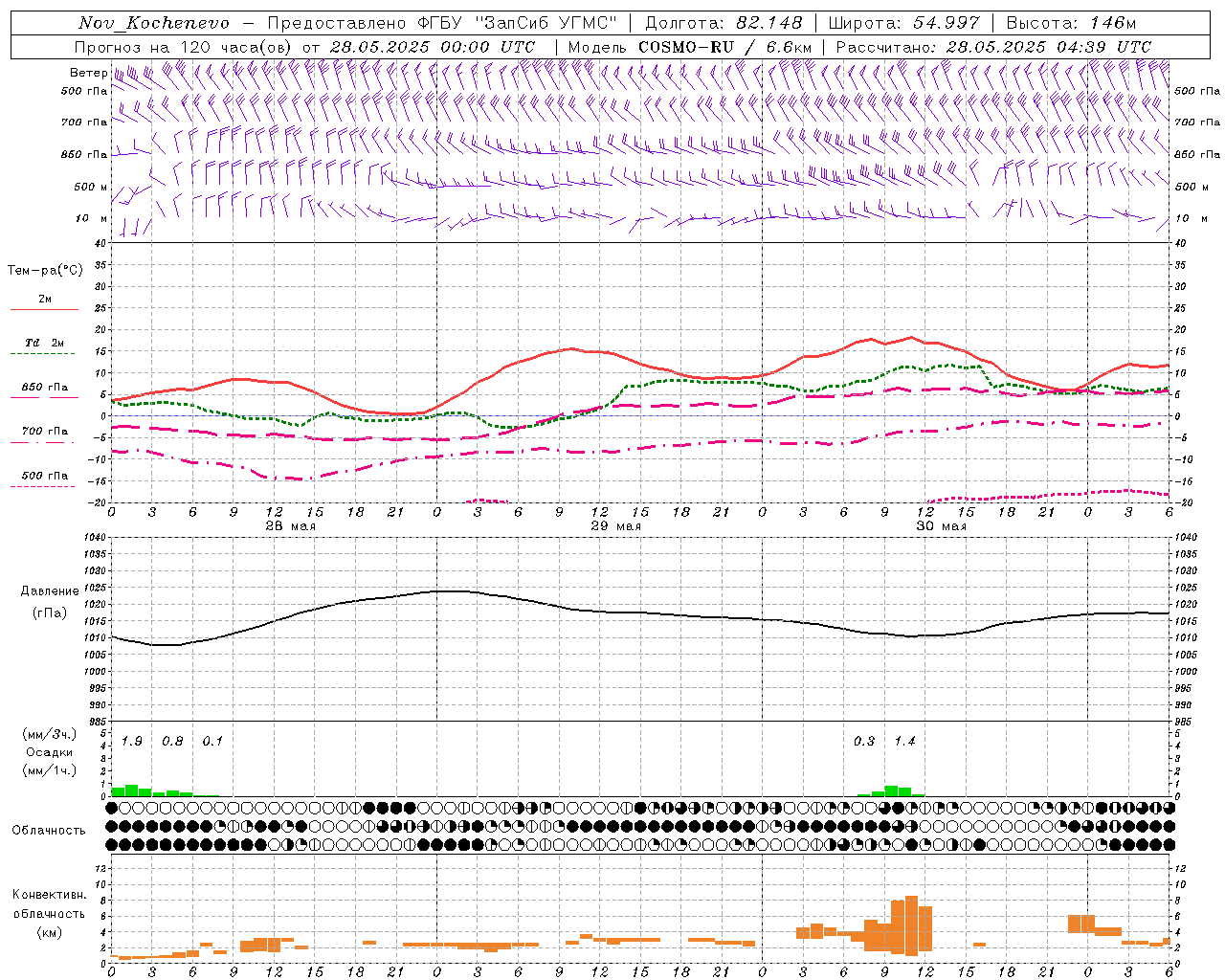Click the 29 мая date label

pyautogui.click(x=615, y=526)
